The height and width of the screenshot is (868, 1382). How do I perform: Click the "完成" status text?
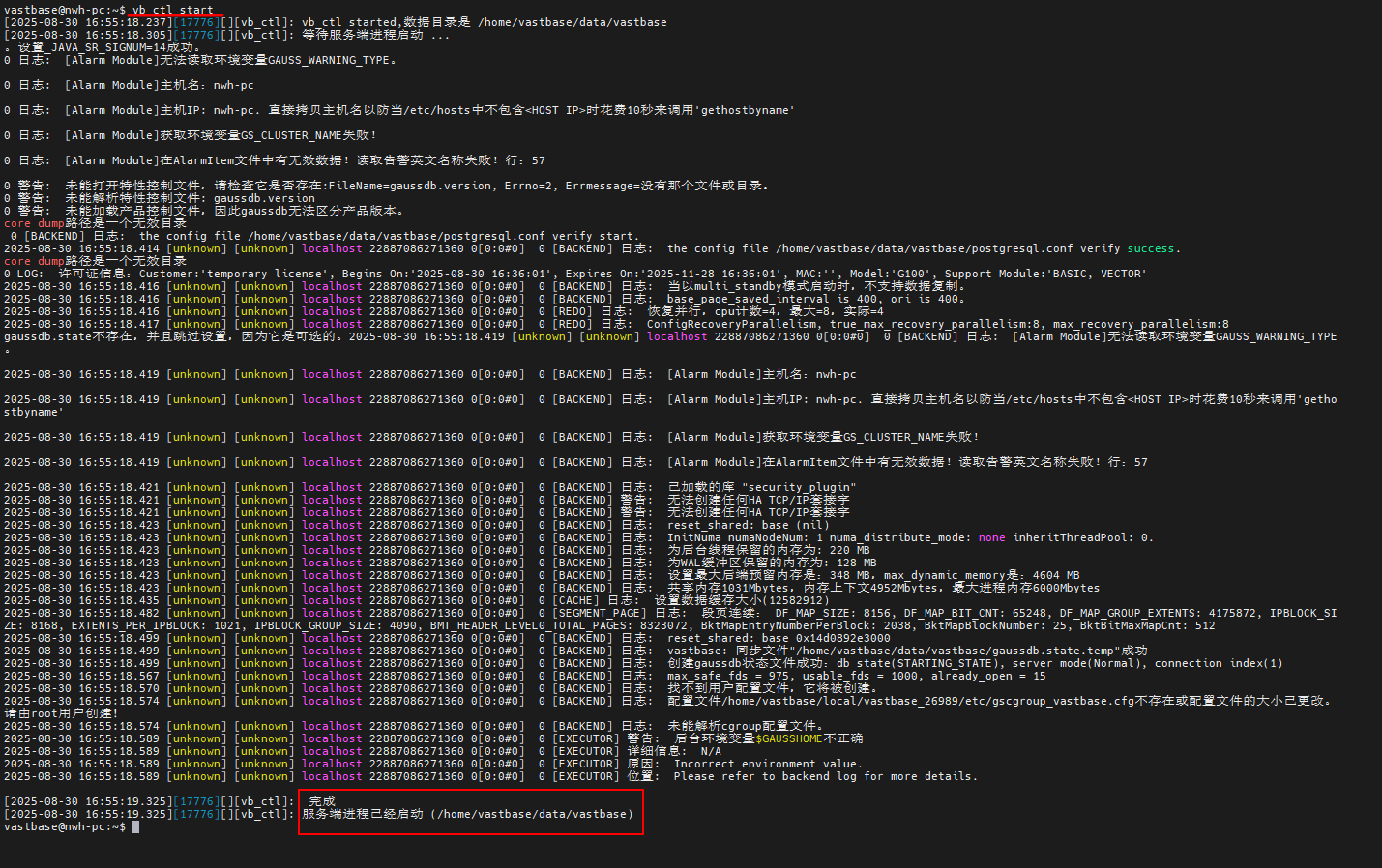click(x=322, y=801)
